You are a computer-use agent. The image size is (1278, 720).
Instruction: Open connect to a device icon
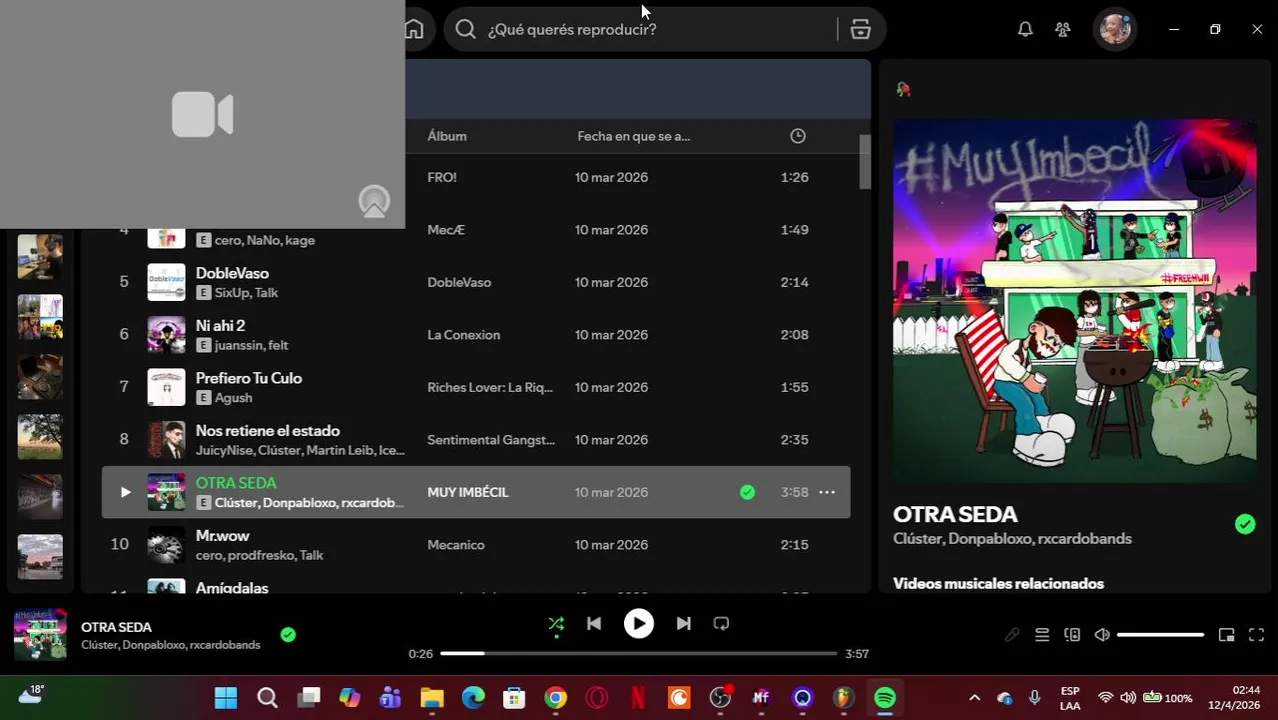(1072, 635)
